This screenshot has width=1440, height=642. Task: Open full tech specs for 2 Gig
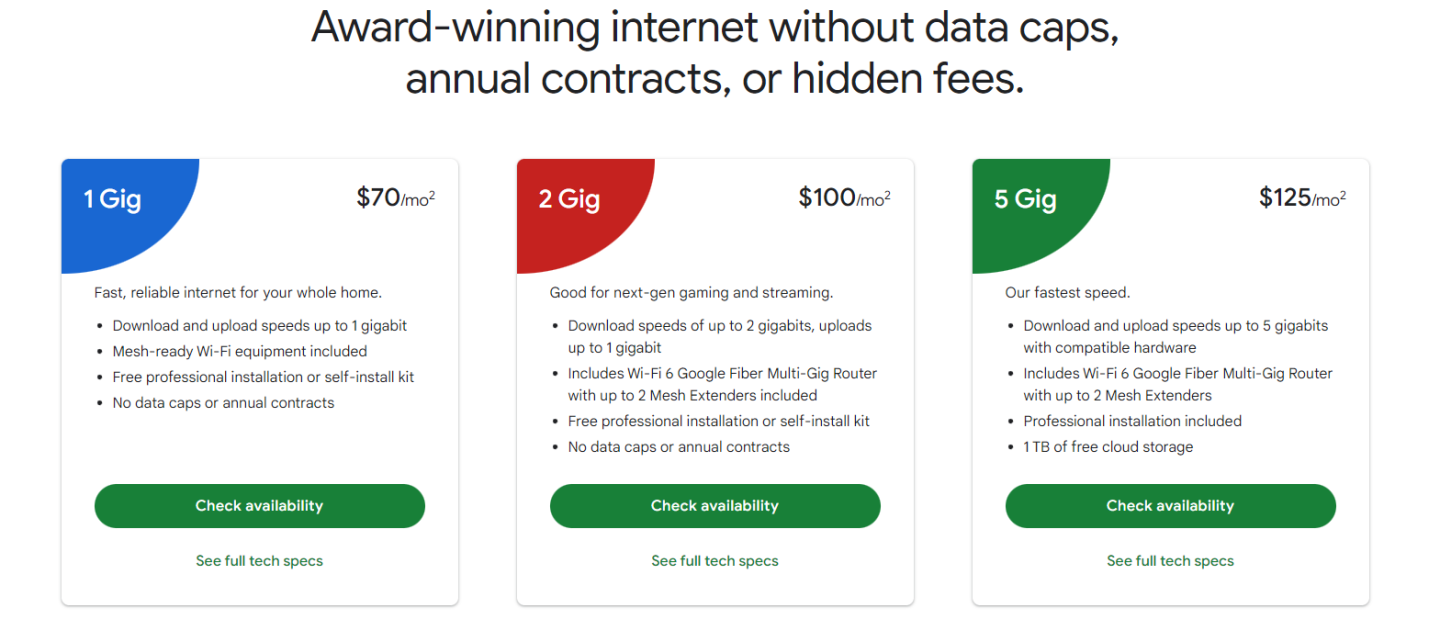tap(714, 561)
